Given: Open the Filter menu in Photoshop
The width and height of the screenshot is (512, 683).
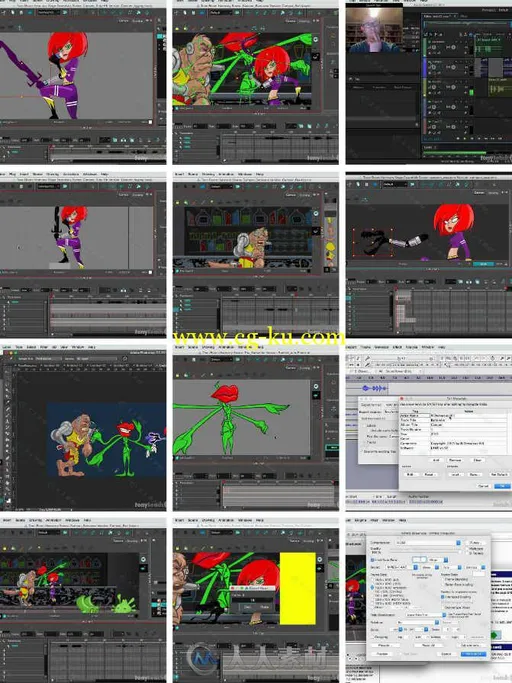Looking at the screenshot, I should [x=44, y=347].
